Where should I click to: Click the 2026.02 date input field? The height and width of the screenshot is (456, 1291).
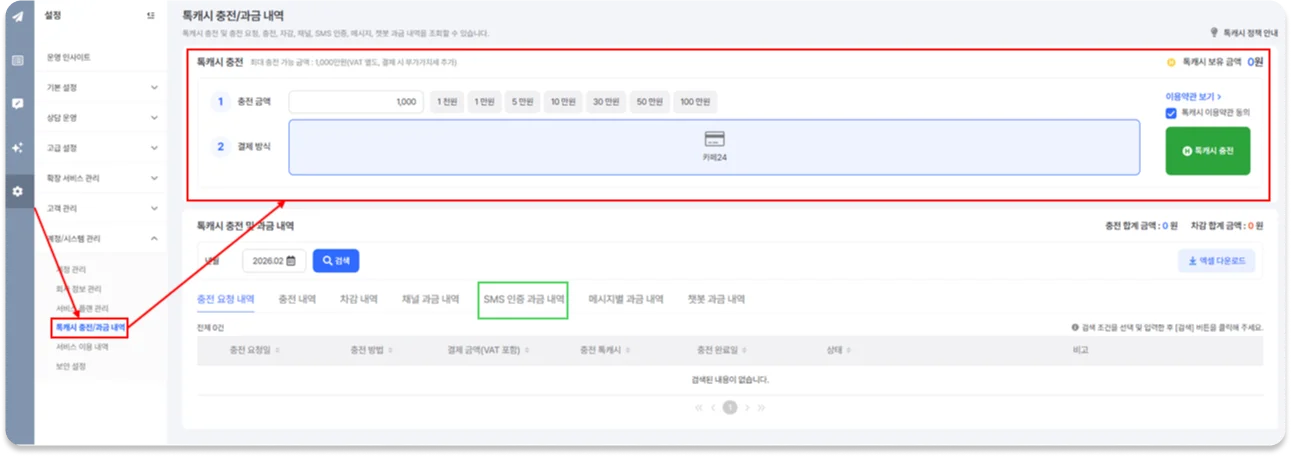pyautogui.click(x=274, y=260)
